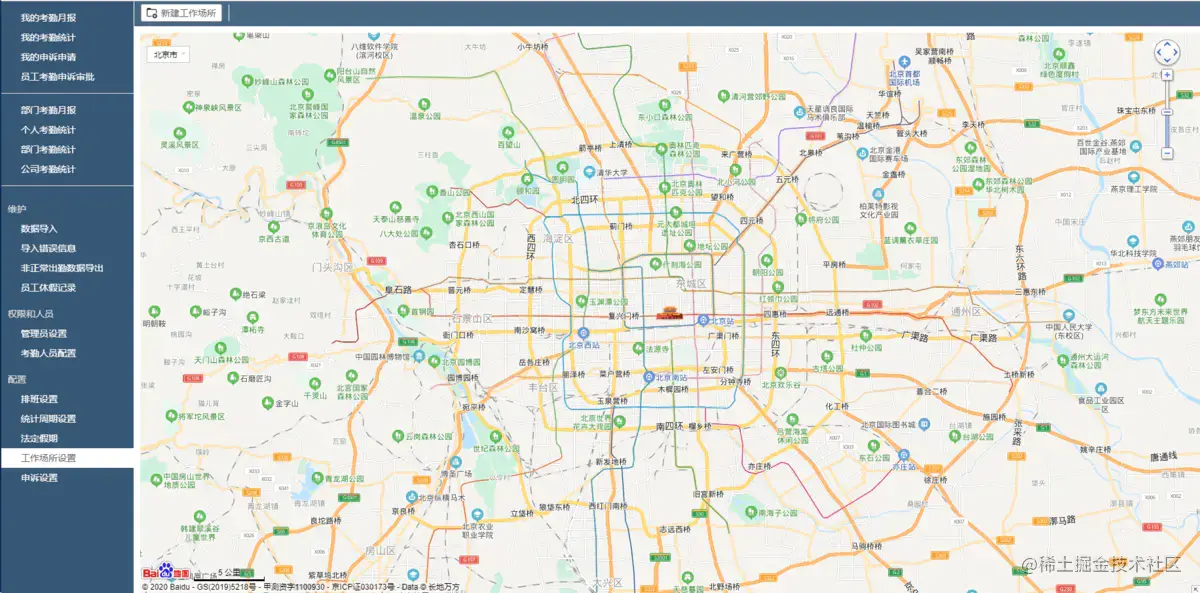Open 考勤人员配置 in sidebar

(x=48, y=353)
